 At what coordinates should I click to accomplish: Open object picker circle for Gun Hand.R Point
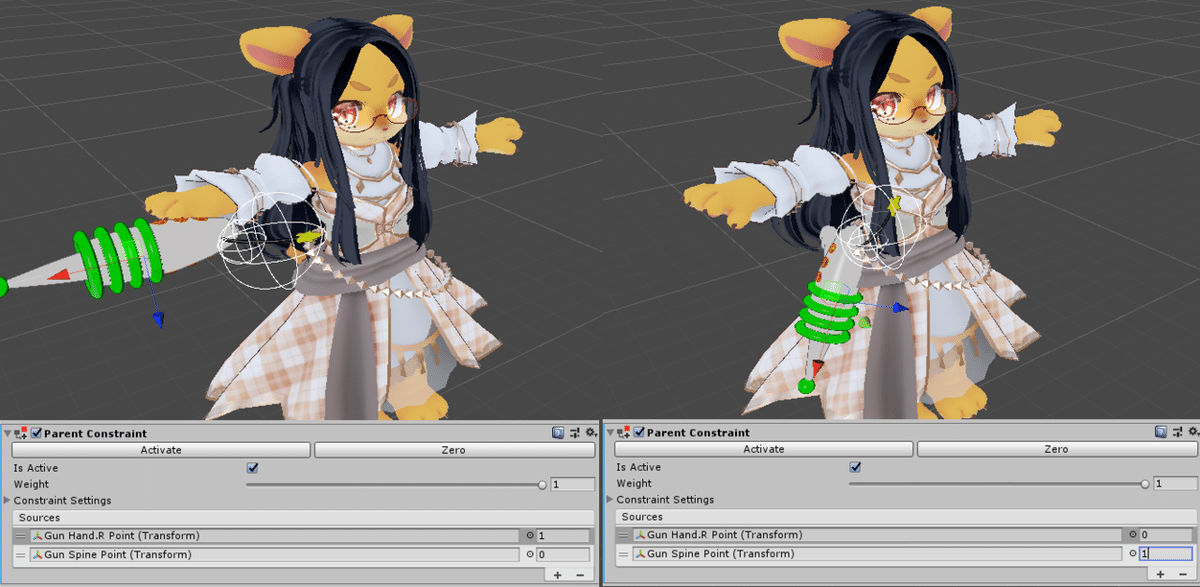528,535
